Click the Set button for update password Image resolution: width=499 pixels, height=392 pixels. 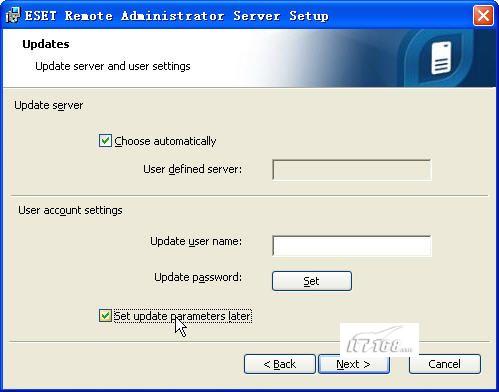click(x=312, y=281)
